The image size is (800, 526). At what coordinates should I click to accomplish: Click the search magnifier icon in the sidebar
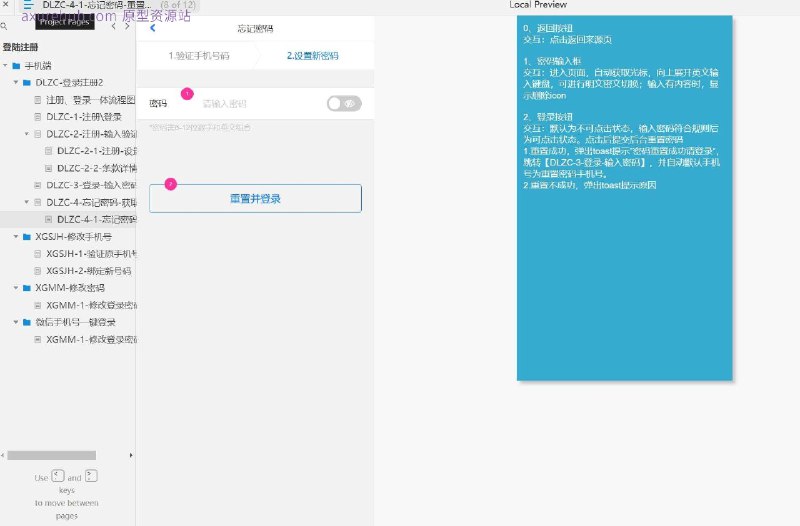point(4,26)
